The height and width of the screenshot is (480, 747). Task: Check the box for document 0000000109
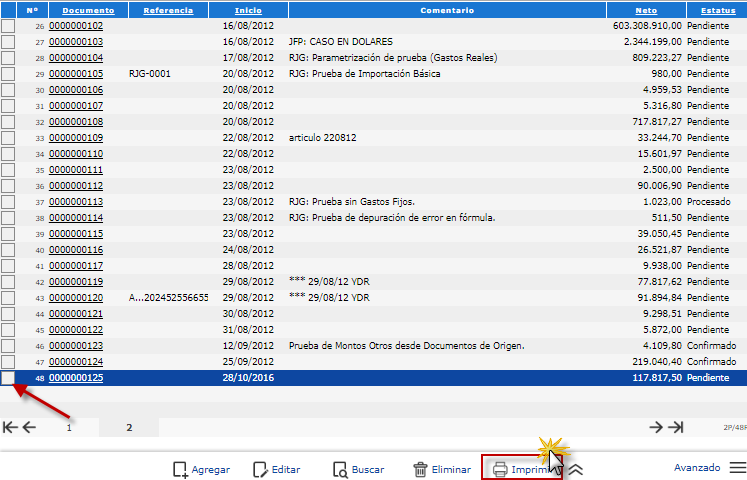point(8,138)
